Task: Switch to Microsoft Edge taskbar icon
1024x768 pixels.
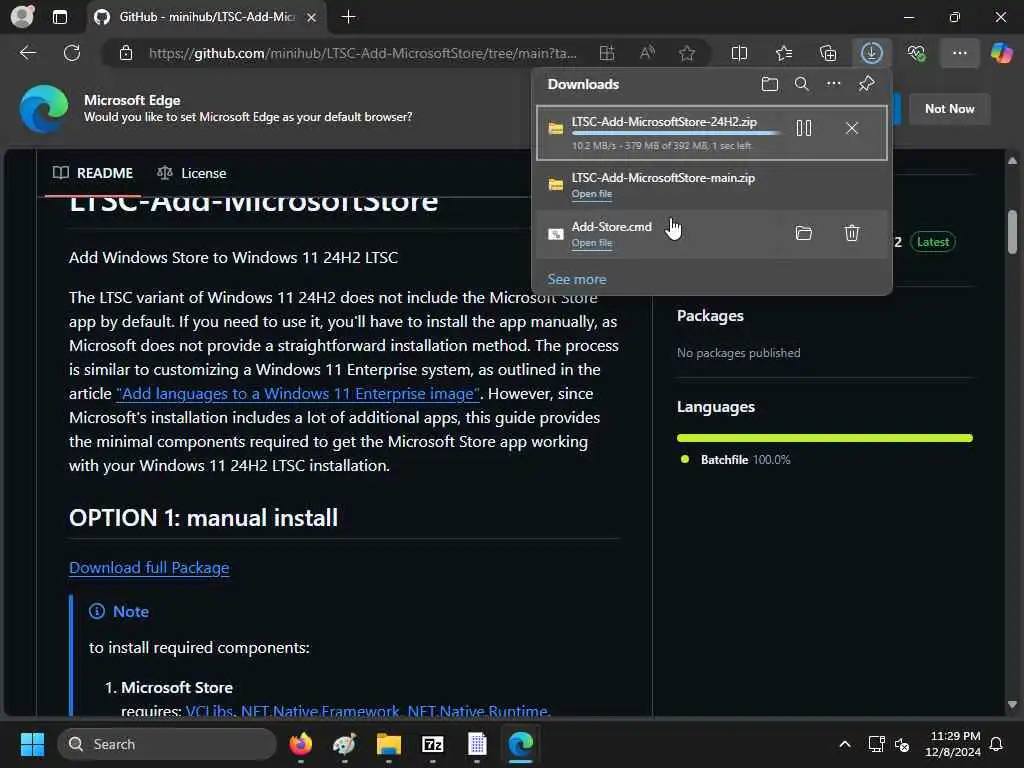Action: point(520,744)
